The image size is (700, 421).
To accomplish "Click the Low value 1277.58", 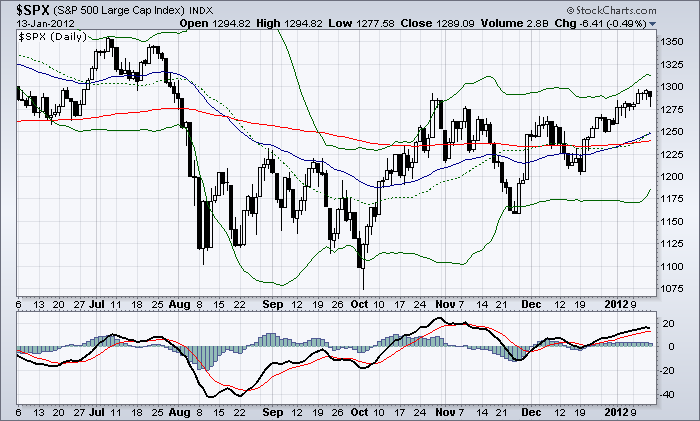I will (x=375, y=23).
